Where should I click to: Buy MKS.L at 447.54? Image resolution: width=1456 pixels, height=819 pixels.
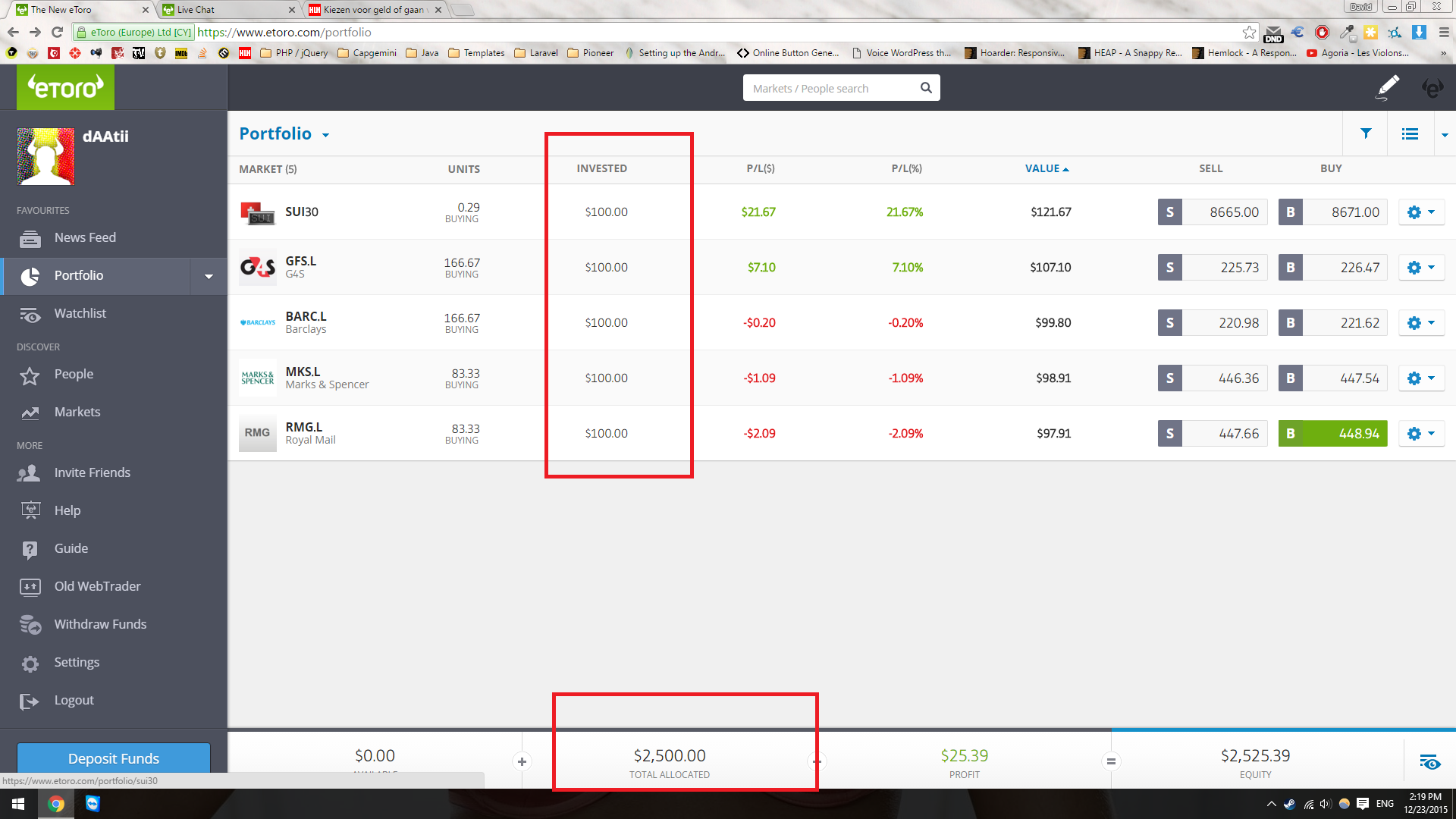click(1332, 378)
